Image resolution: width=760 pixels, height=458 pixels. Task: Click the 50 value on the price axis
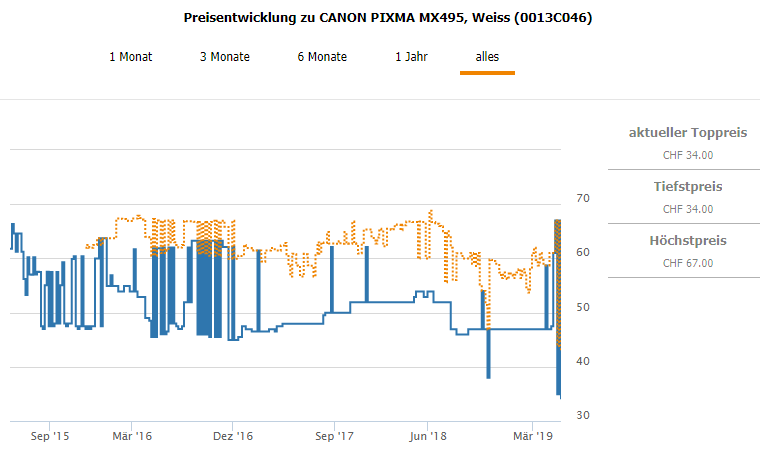pos(585,307)
